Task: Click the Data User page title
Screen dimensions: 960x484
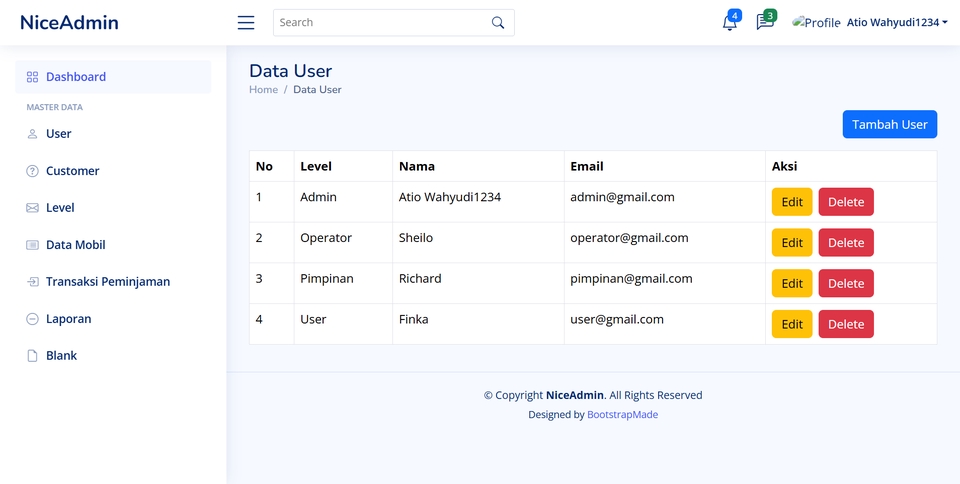Action: pyautogui.click(x=290, y=71)
